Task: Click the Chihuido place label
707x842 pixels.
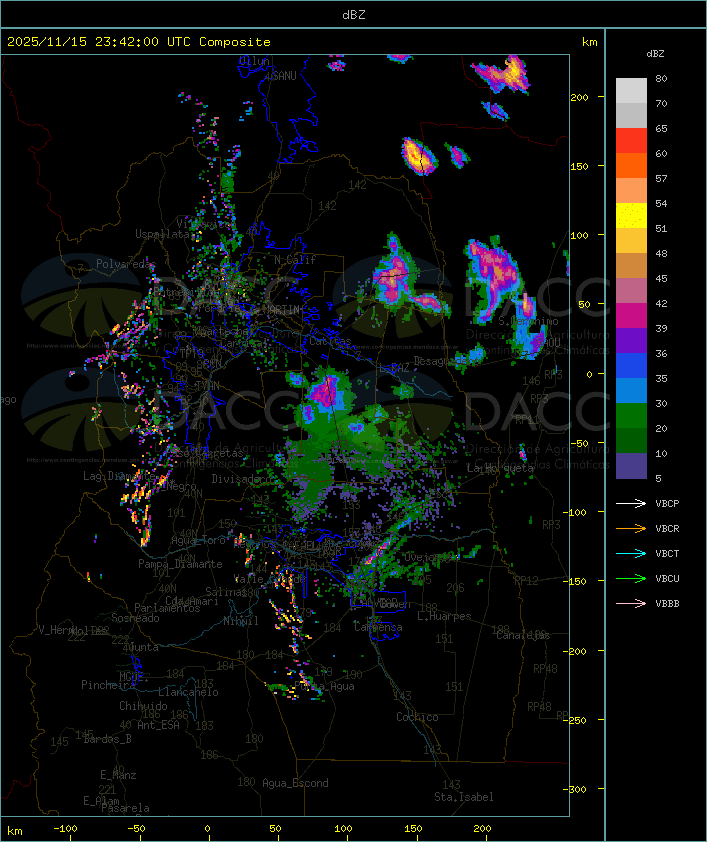Action: tap(143, 706)
